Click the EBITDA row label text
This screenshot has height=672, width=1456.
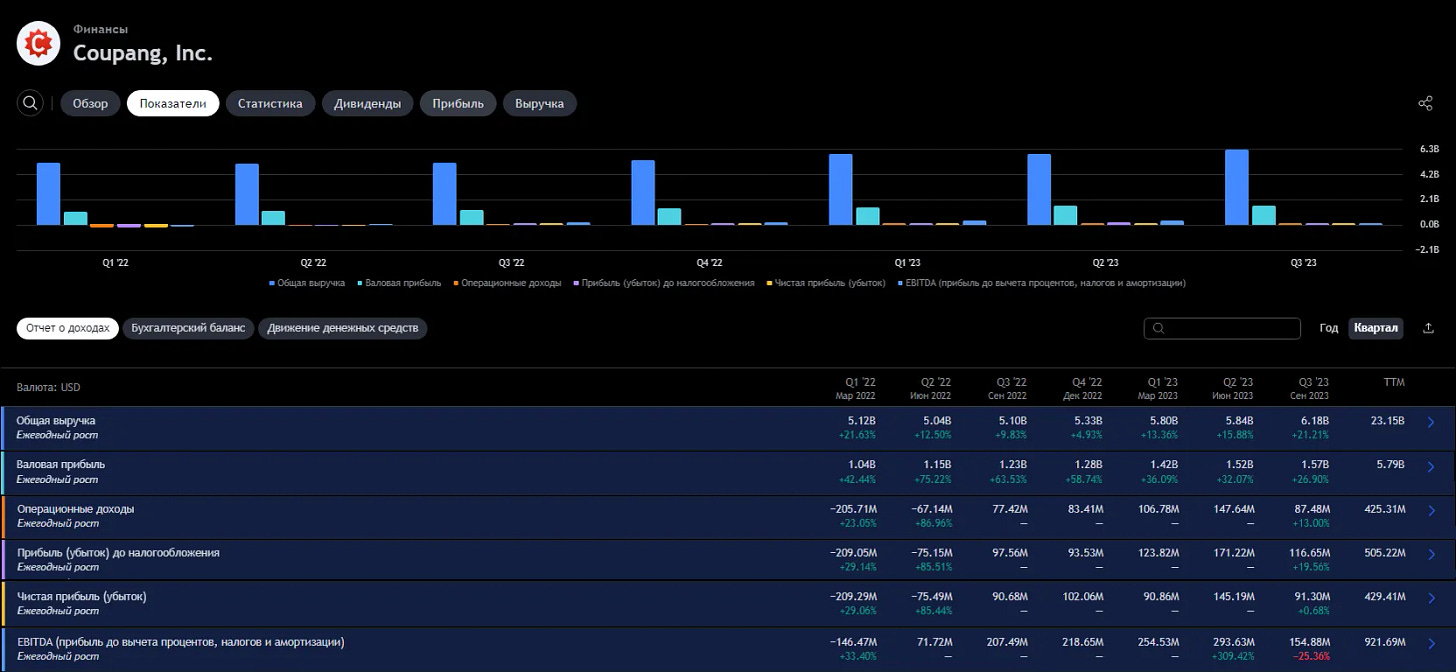(181, 641)
